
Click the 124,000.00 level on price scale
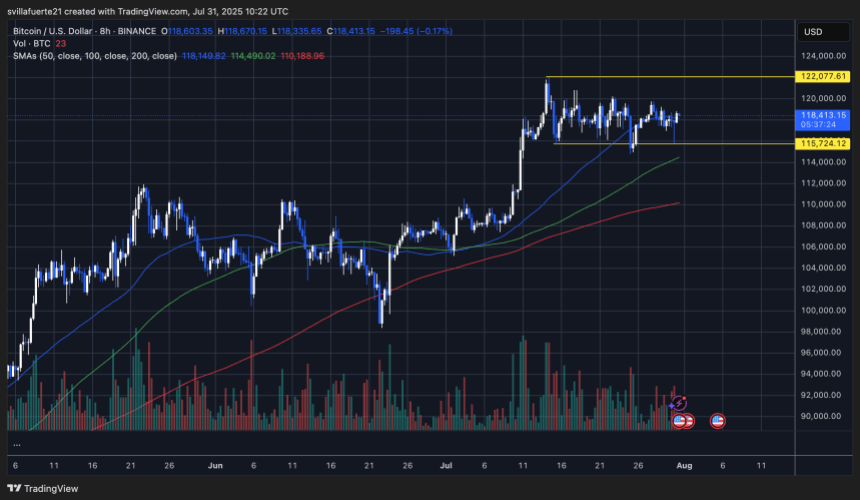coord(824,55)
